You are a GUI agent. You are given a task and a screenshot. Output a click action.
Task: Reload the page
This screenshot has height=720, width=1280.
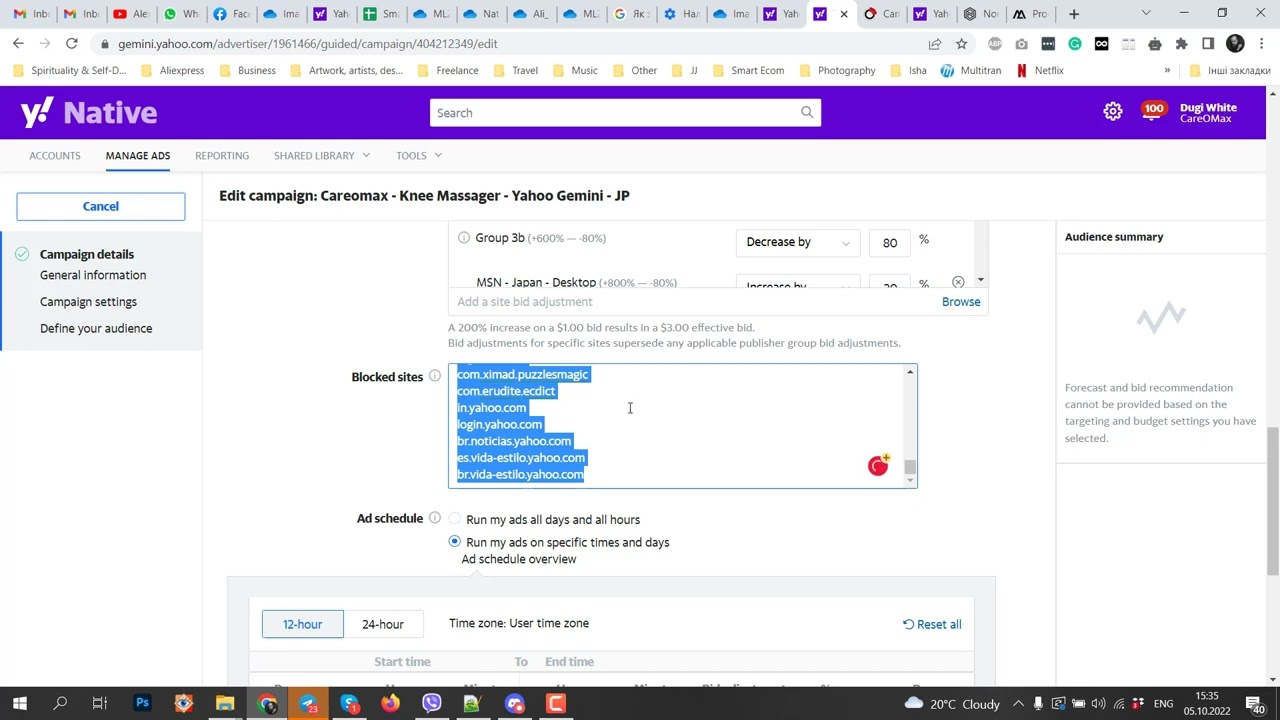71,44
